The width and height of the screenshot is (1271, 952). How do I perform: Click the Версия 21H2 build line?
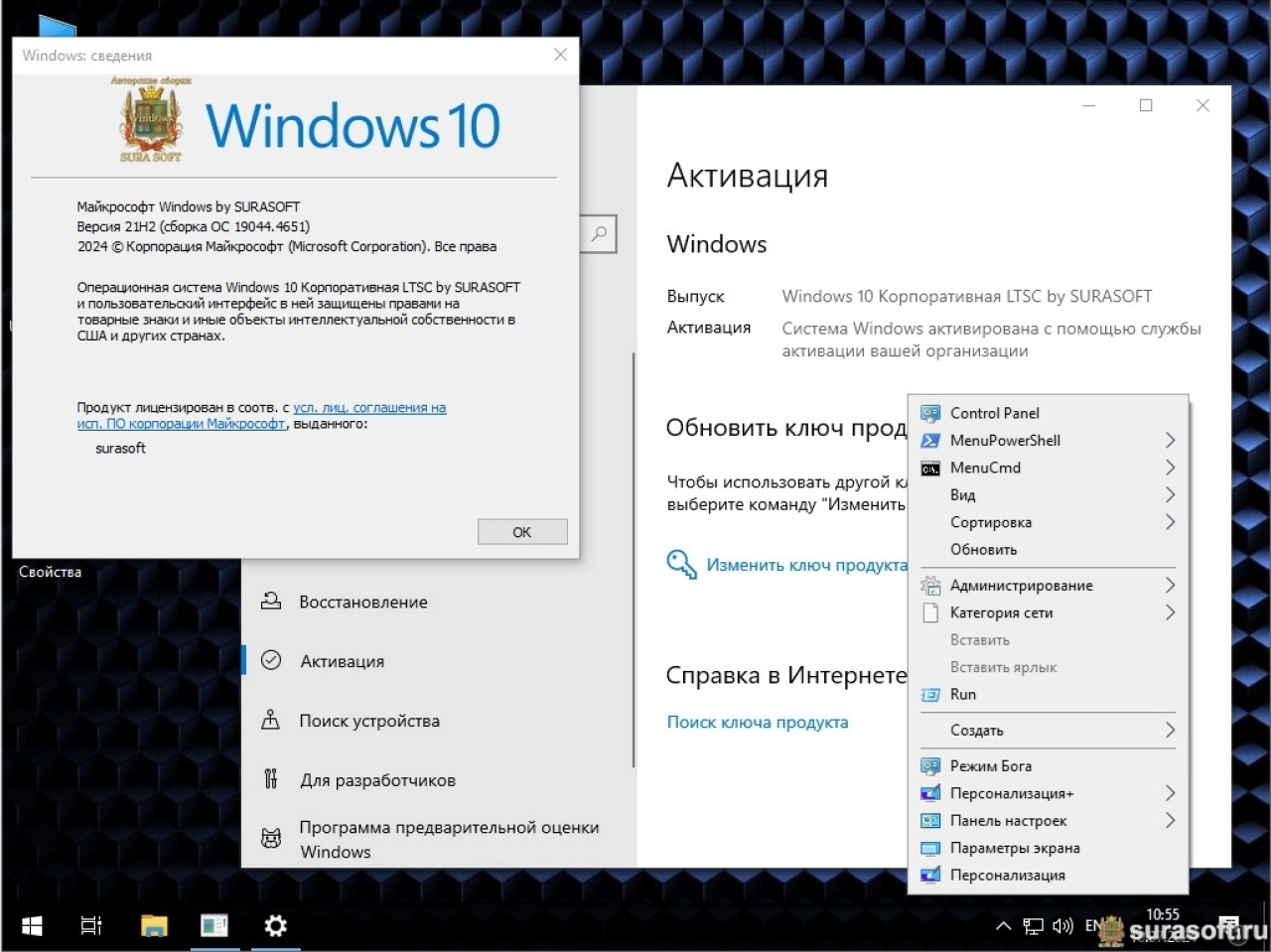[x=194, y=226]
